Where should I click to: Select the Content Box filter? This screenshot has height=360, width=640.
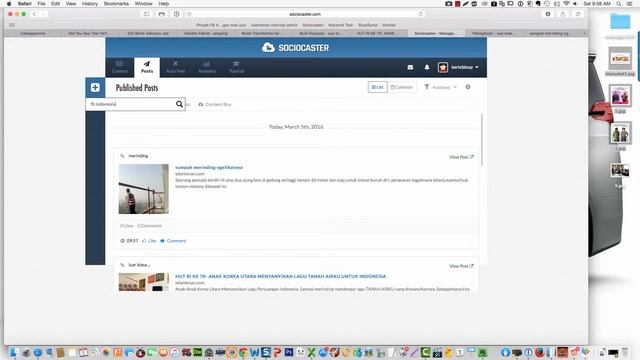tap(215, 104)
